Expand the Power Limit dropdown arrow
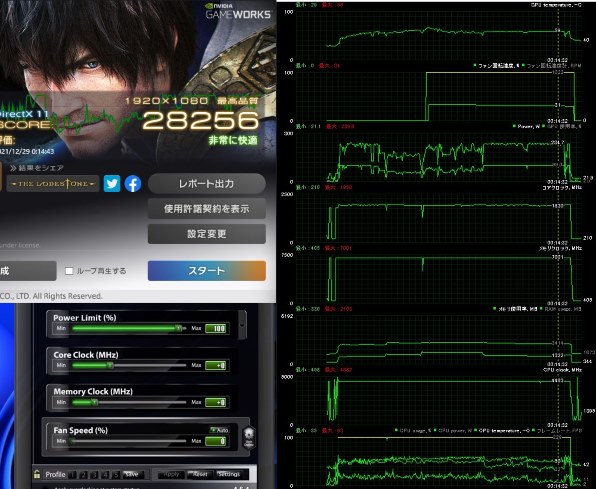596x489 pixels. pos(242,325)
